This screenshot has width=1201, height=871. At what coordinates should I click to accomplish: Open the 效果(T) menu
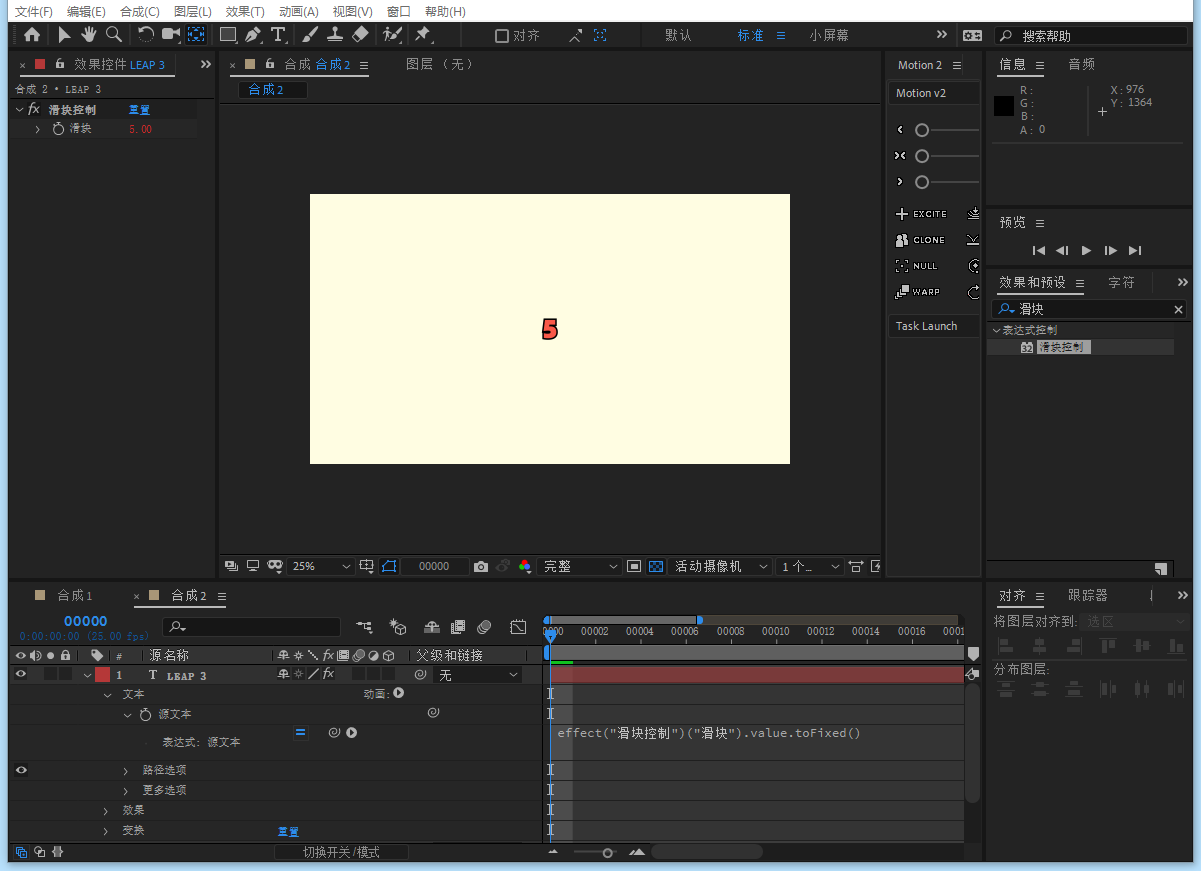coord(245,11)
